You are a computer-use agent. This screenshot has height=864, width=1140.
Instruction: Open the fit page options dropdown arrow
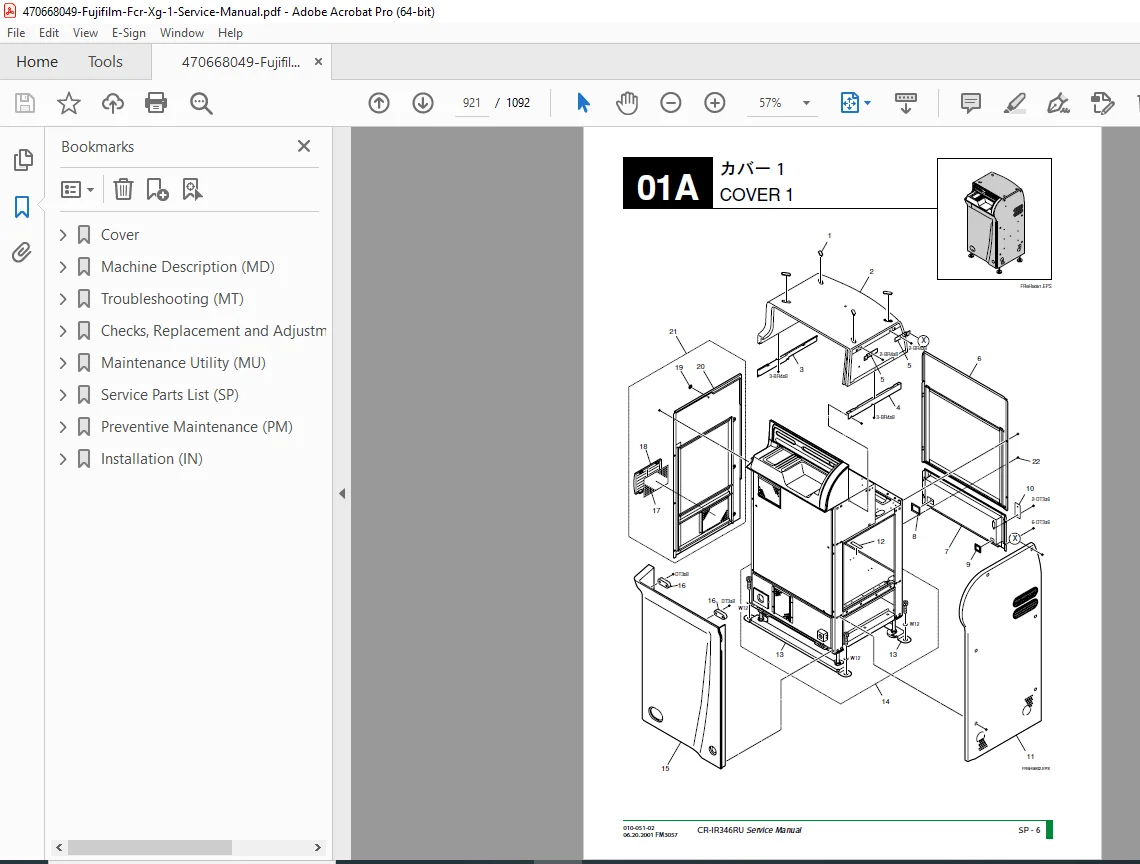tap(867, 103)
